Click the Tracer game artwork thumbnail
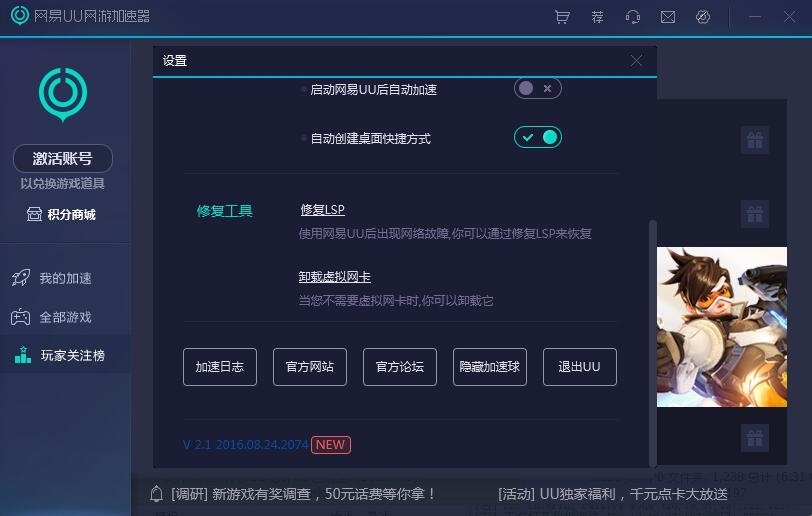Viewport: 812px width, 516px height. 722,327
